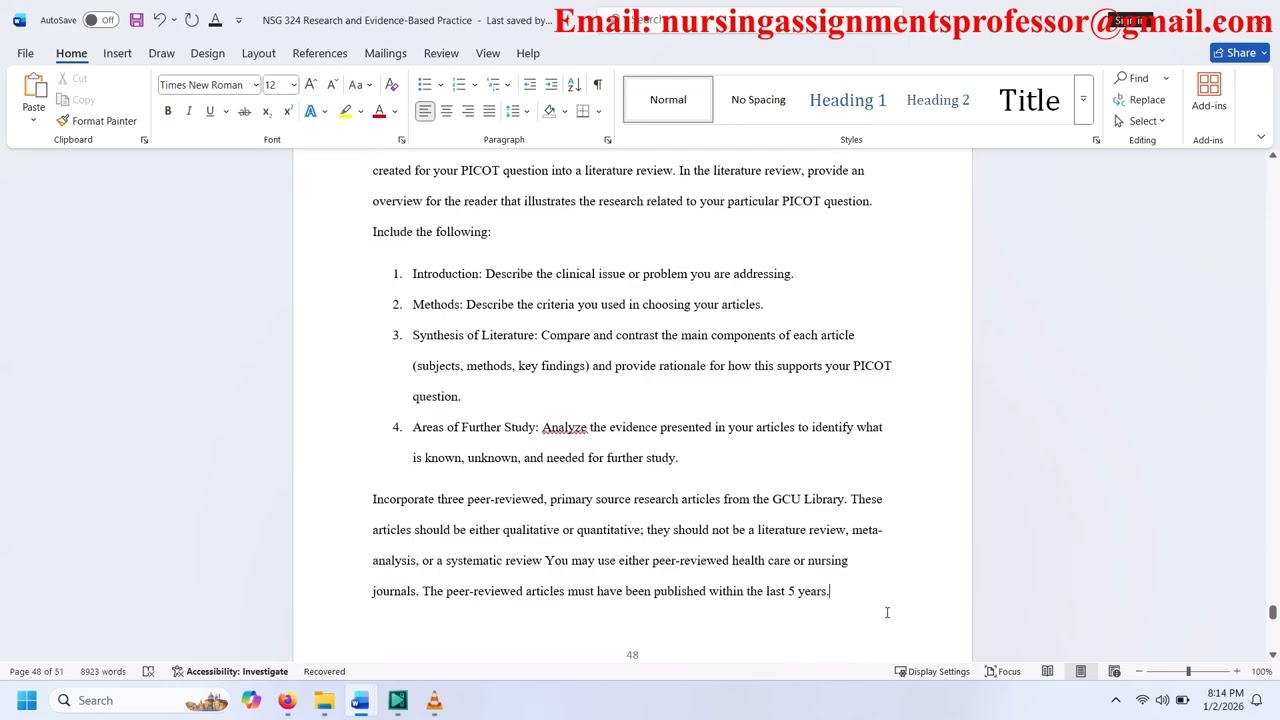Toggle Italic formatting
This screenshot has height=720, width=1280.
189,111
